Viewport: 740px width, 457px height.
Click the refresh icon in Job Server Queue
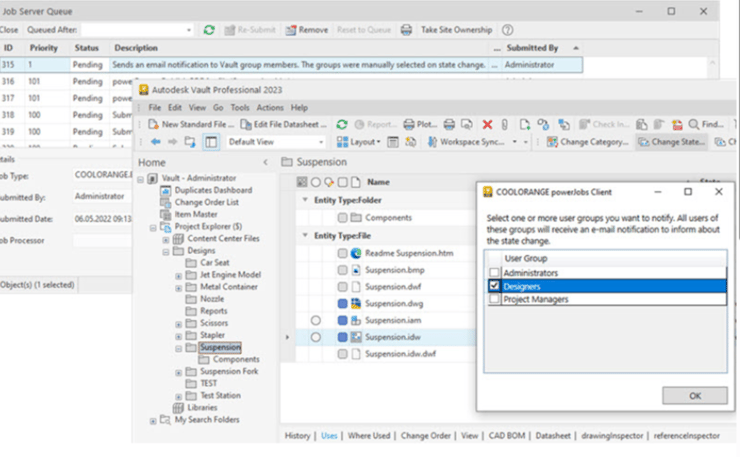pyautogui.click(x=209, y=30)
